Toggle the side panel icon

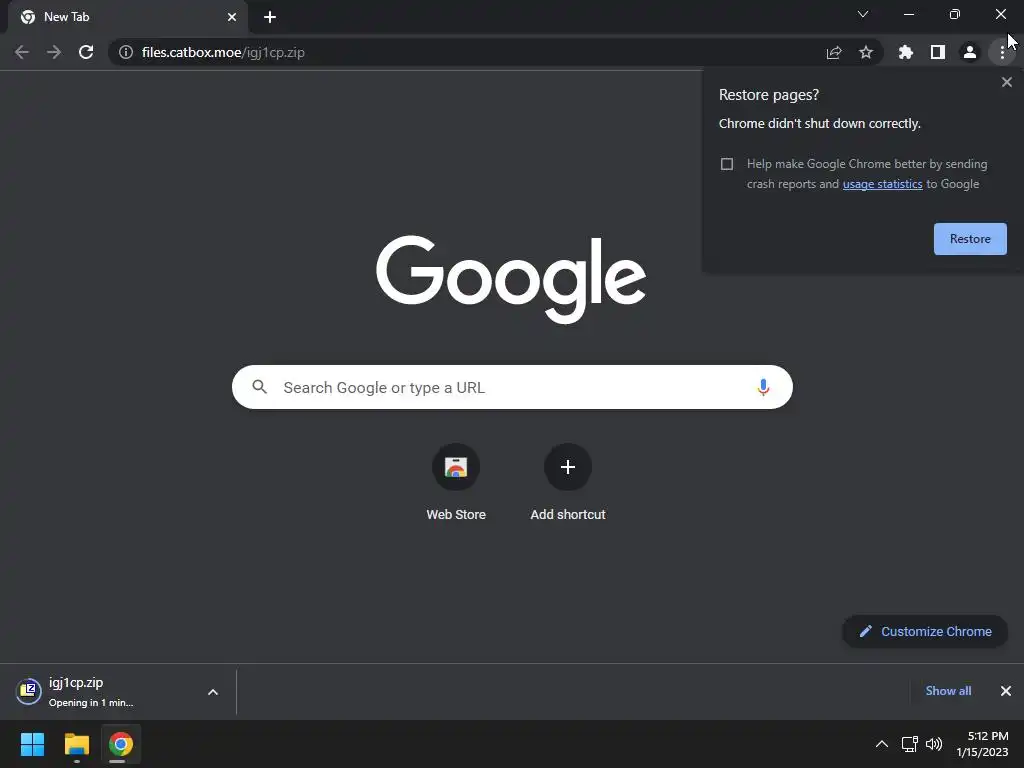pos(938,52)
